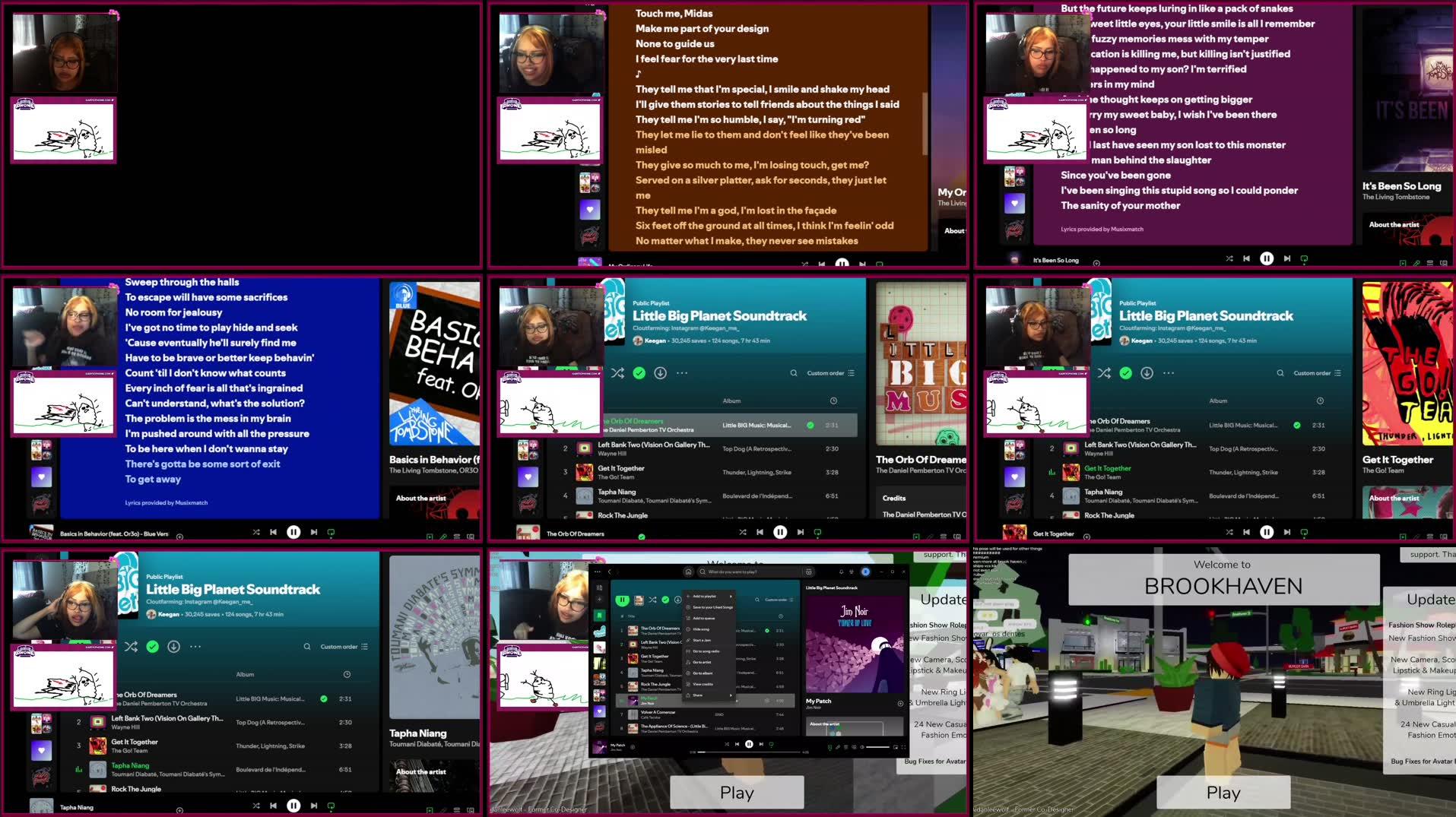This screenshot has height=817, width=1456.
Task: Click Home icon in the small Spotify window
Action: click(x=688, y=572)
